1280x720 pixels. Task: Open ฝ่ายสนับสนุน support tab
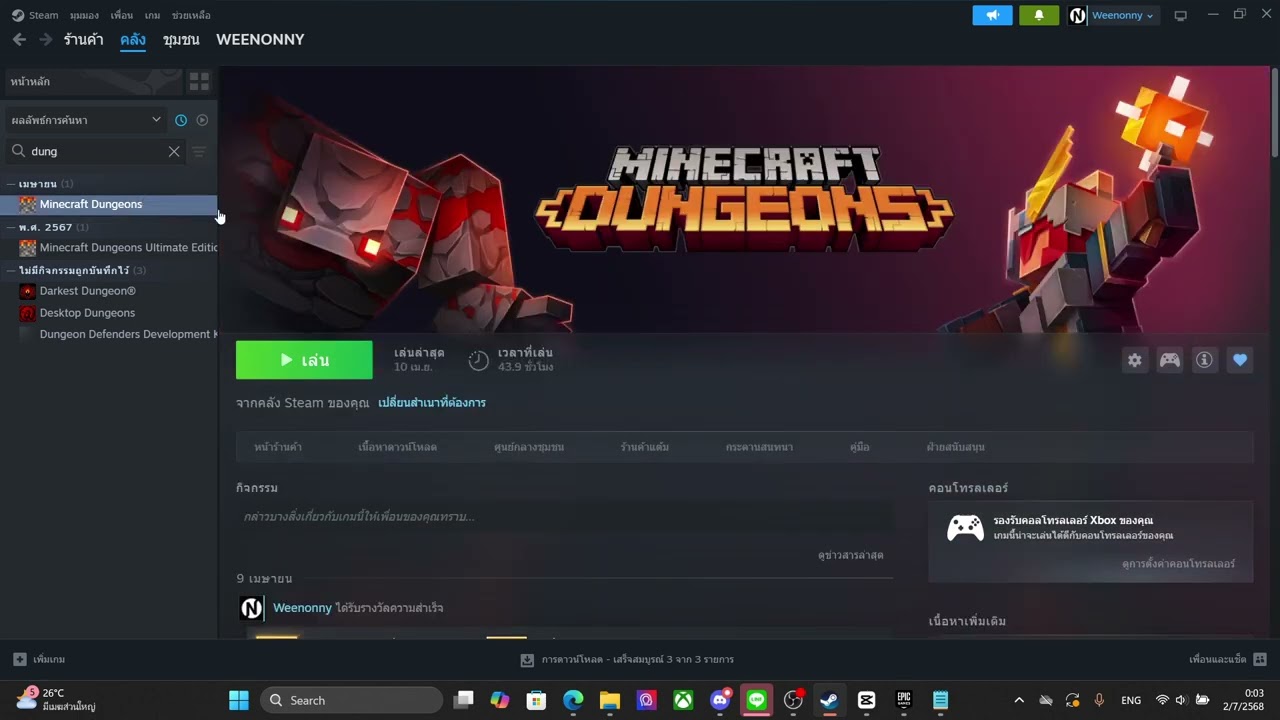[x=955, y=447]
